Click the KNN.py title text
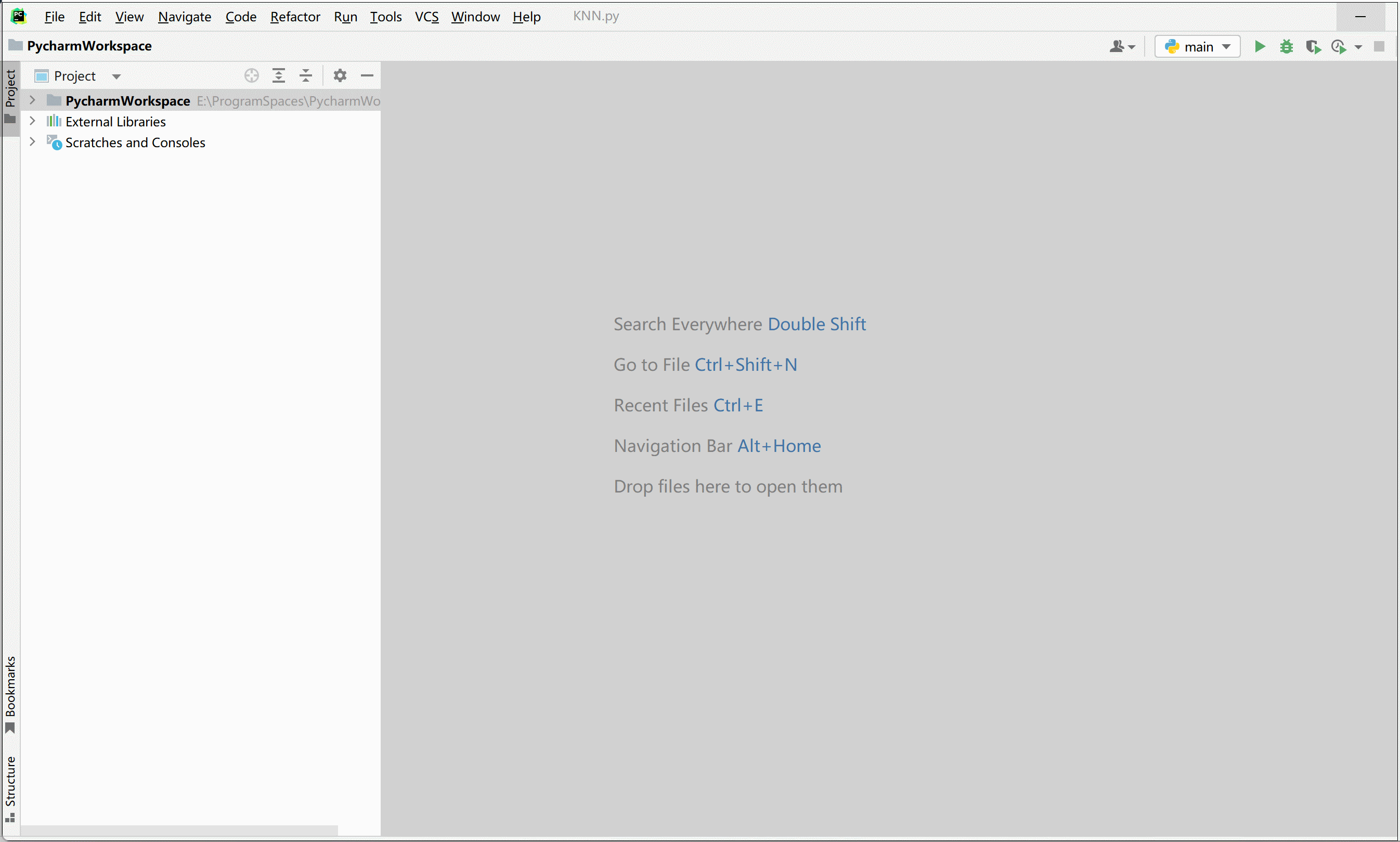Viewport: 1400px width, 842px height. 595,16
